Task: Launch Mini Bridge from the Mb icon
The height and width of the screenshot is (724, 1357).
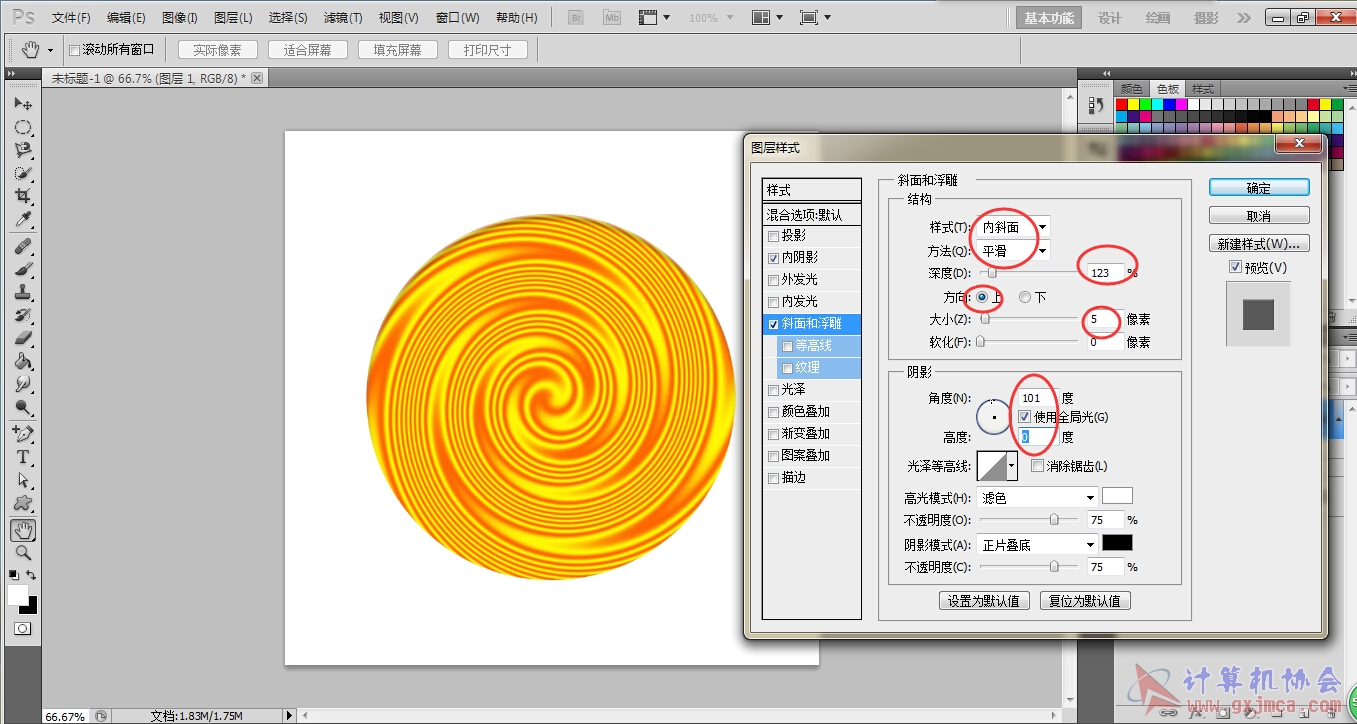Action: click(612, 18)
